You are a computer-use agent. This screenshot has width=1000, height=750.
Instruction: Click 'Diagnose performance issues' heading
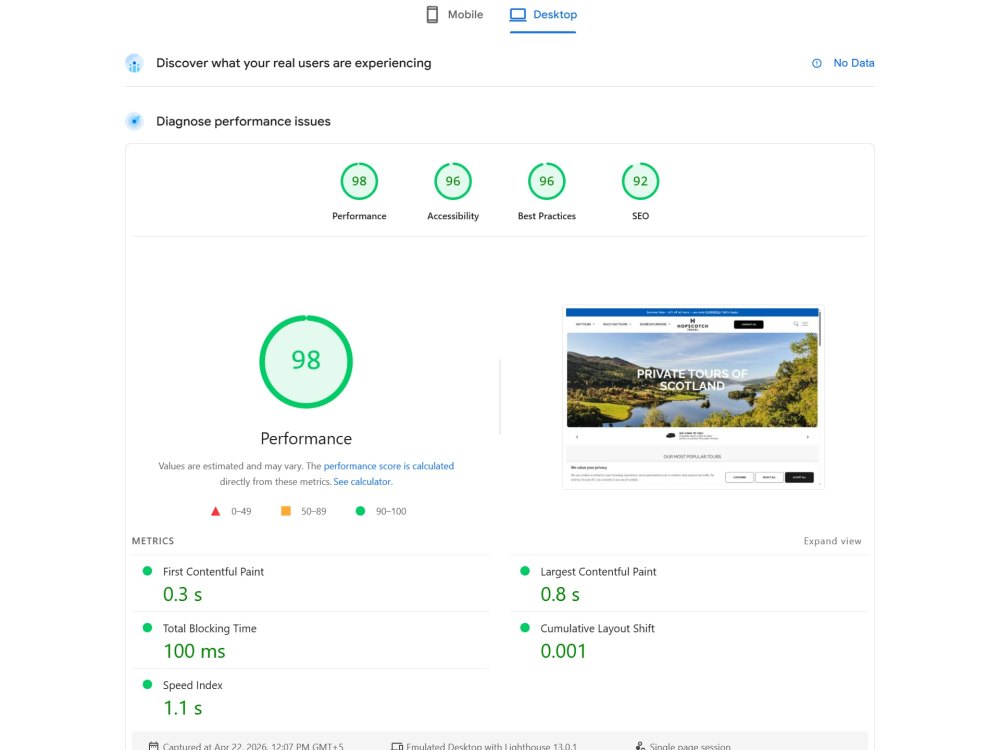point(243,121)
